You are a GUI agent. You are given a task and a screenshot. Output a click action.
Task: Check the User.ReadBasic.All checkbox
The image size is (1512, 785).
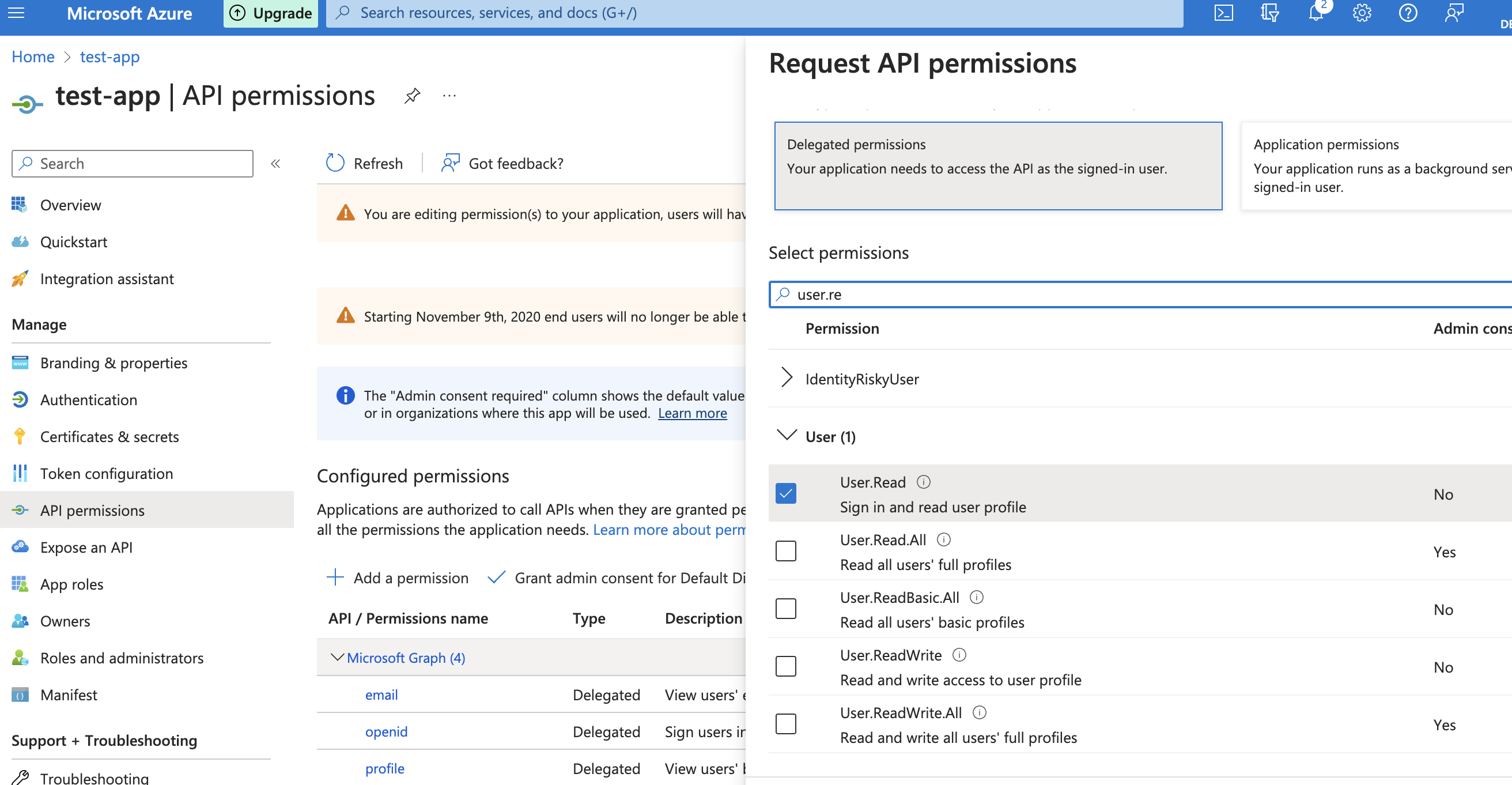(786, 608)
